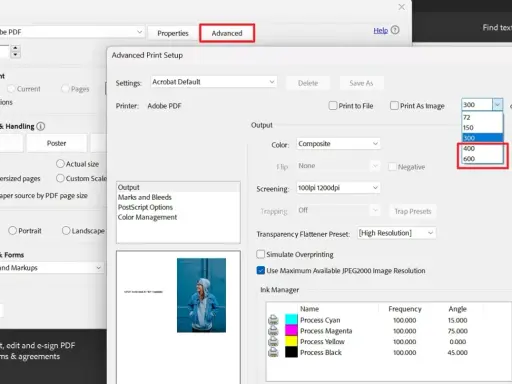Click the 15.000 angle value for Cyan
512x384 pixels.
click(457, 320)
